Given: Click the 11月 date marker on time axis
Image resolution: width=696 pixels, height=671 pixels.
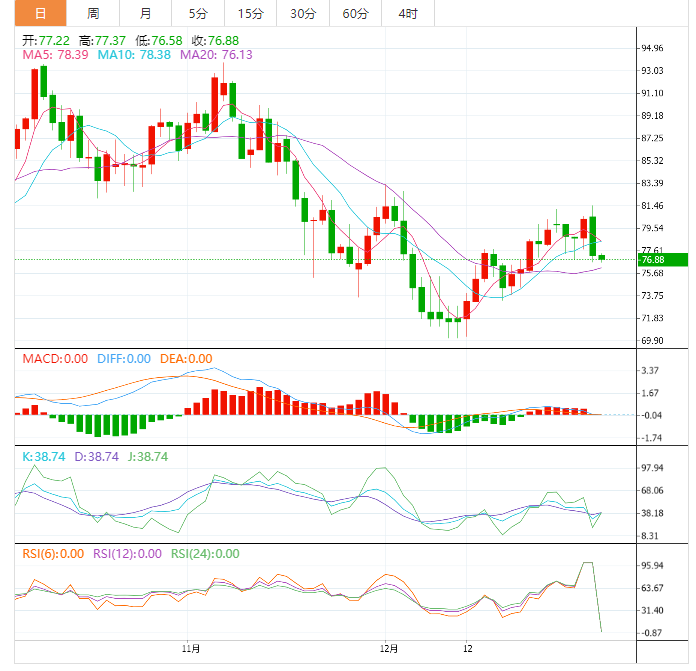Looking at the screenshot, I should coord(191,649).
